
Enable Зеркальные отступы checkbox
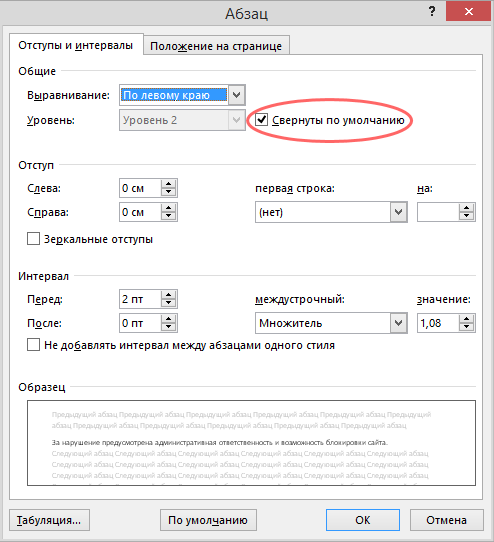pyautogui.click(x=34, y=239)
